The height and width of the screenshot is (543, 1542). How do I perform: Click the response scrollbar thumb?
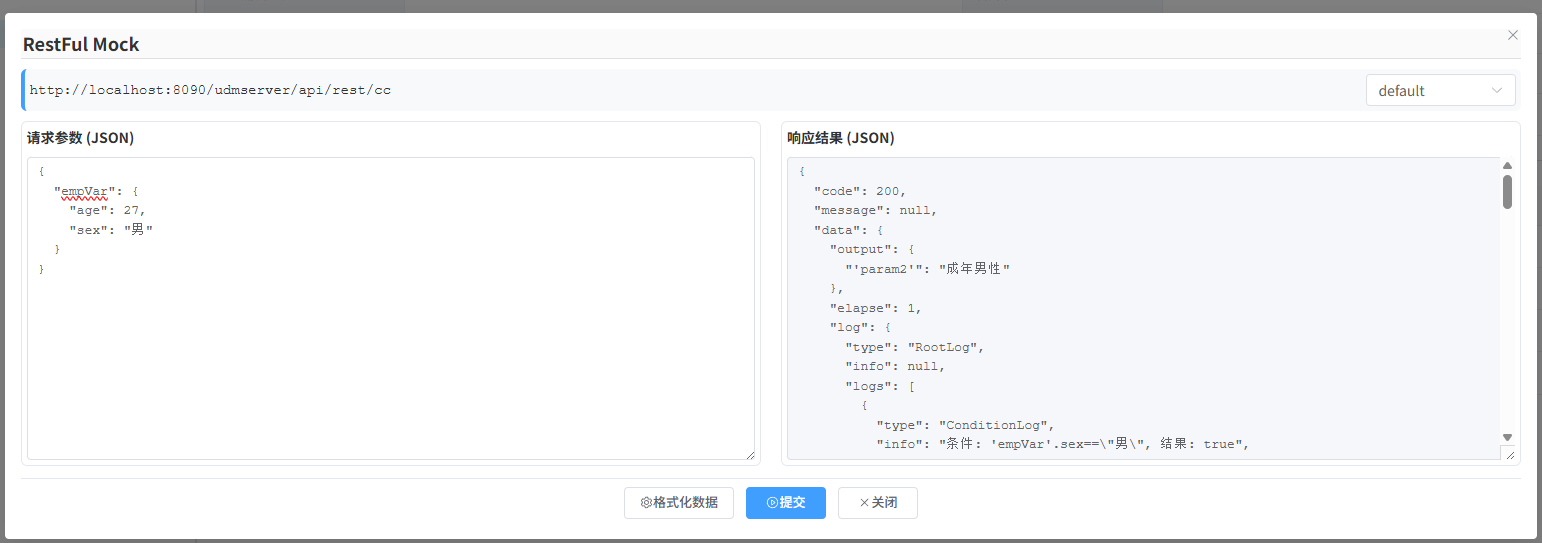1507,191
